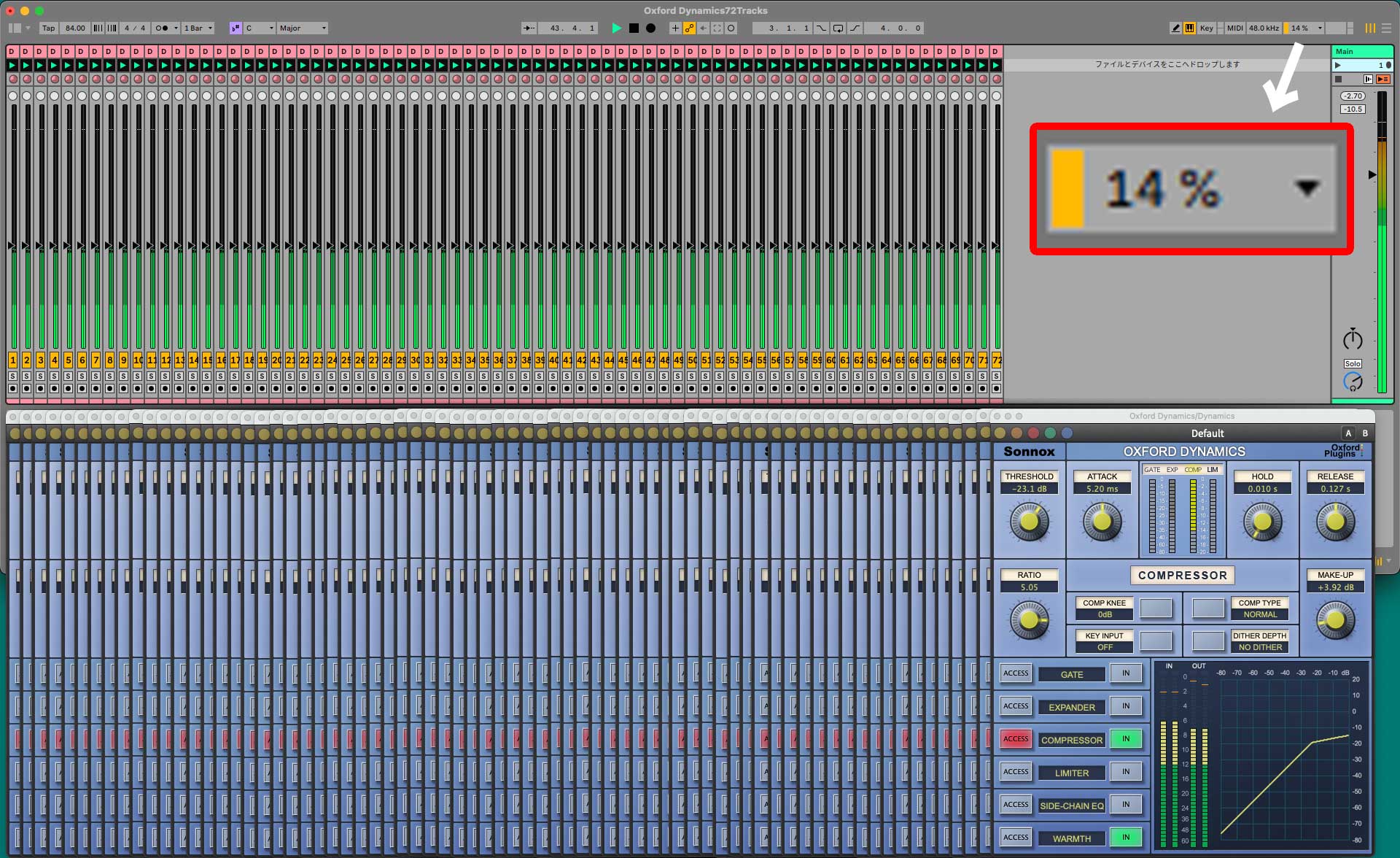Open the 14 % CPU load dropdown
Image resolution: width=1400 pixels, height=858 pixels.
(1305, 28)
